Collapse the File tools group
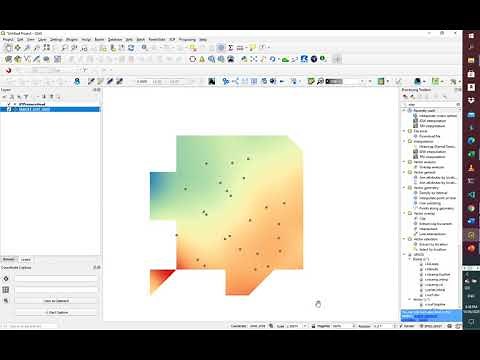This screenshot has height=360, width=480. click(x=404, y=131)
